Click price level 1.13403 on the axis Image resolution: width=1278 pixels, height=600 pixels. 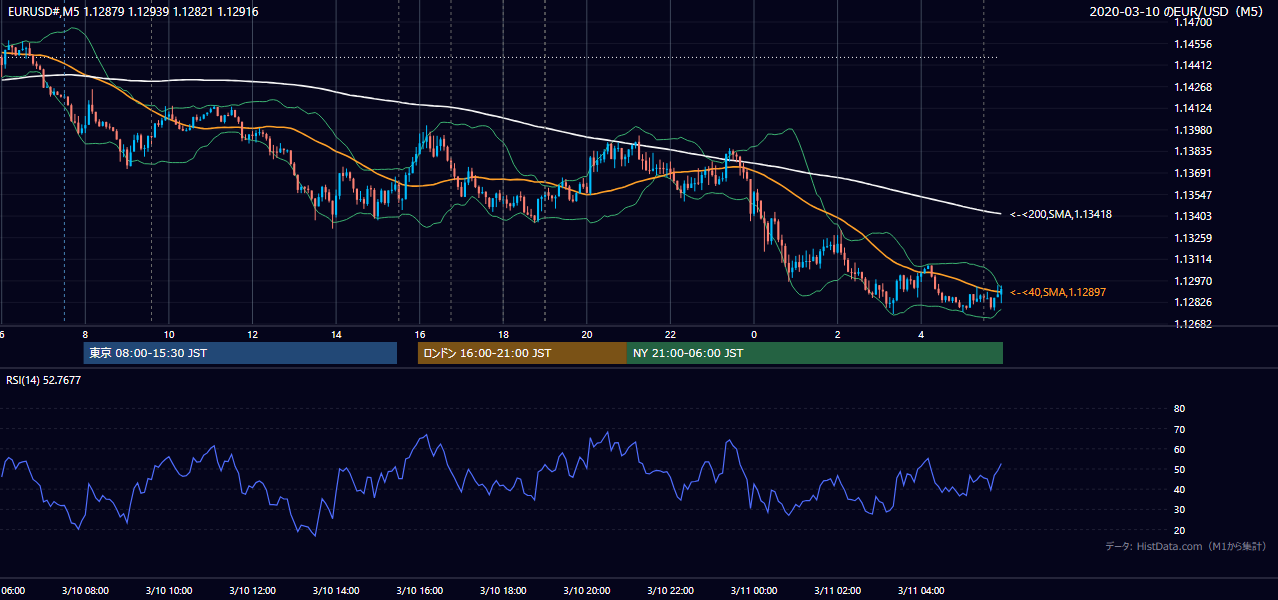coord(1193,216)
